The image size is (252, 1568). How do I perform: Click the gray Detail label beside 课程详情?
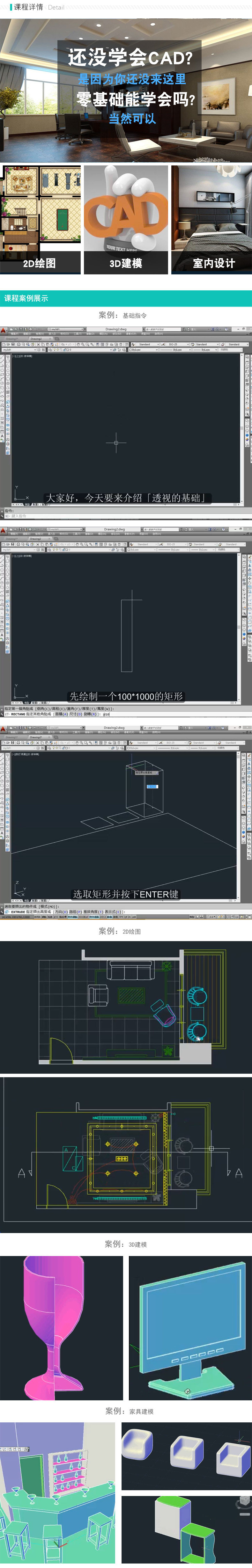(x=56, y=8)
